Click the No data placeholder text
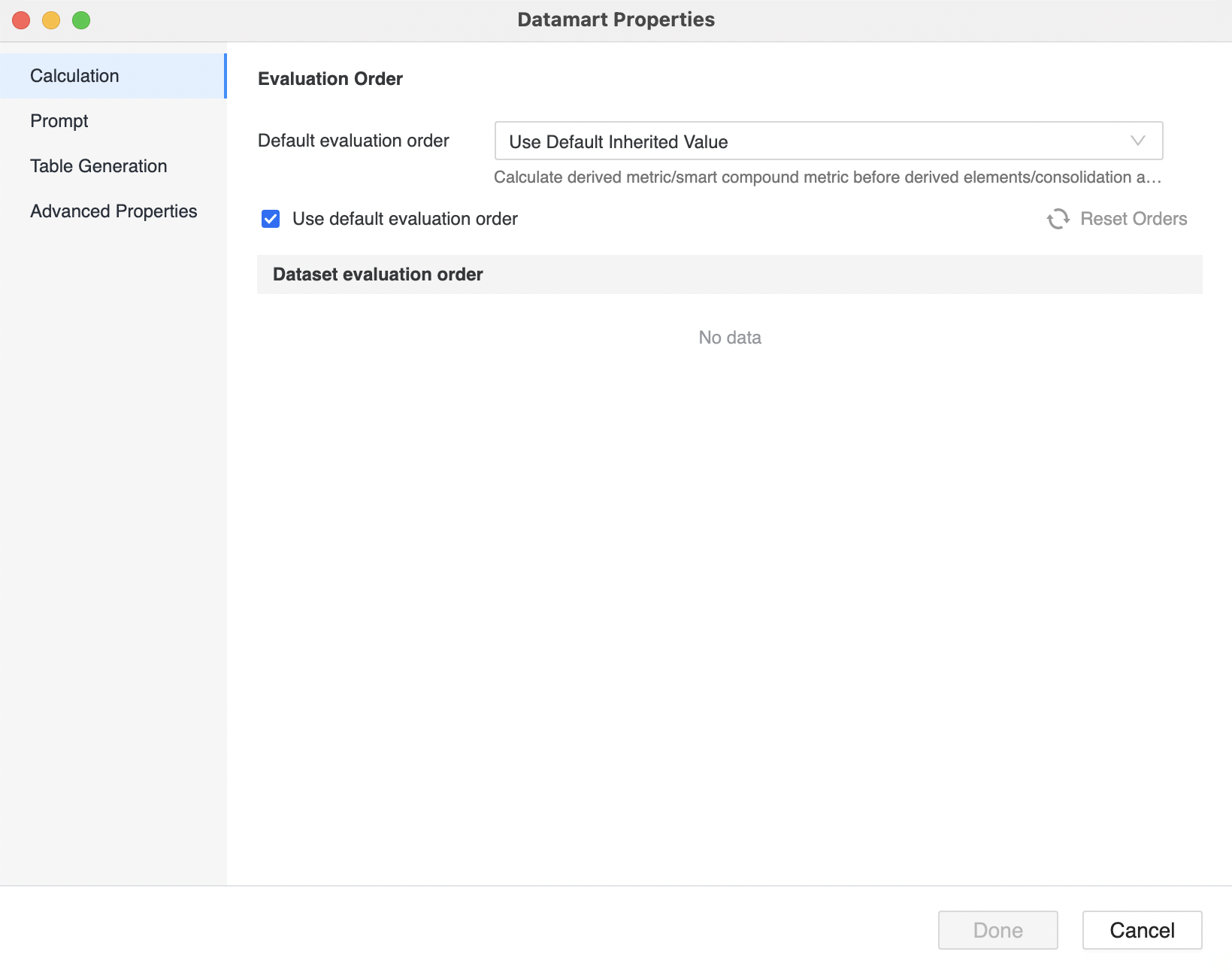1232x973 pixels. [x=729, y=338]
